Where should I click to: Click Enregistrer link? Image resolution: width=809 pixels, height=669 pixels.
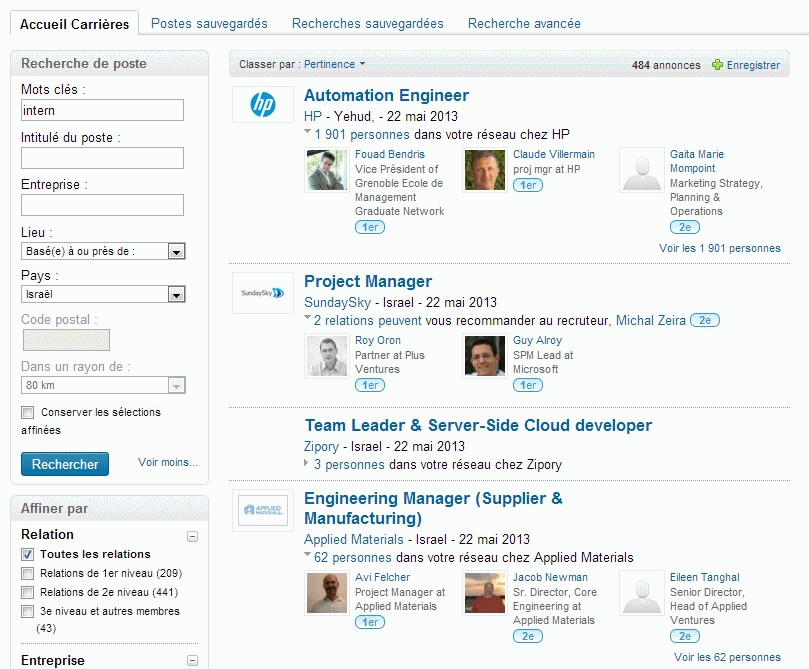[753, 65]
